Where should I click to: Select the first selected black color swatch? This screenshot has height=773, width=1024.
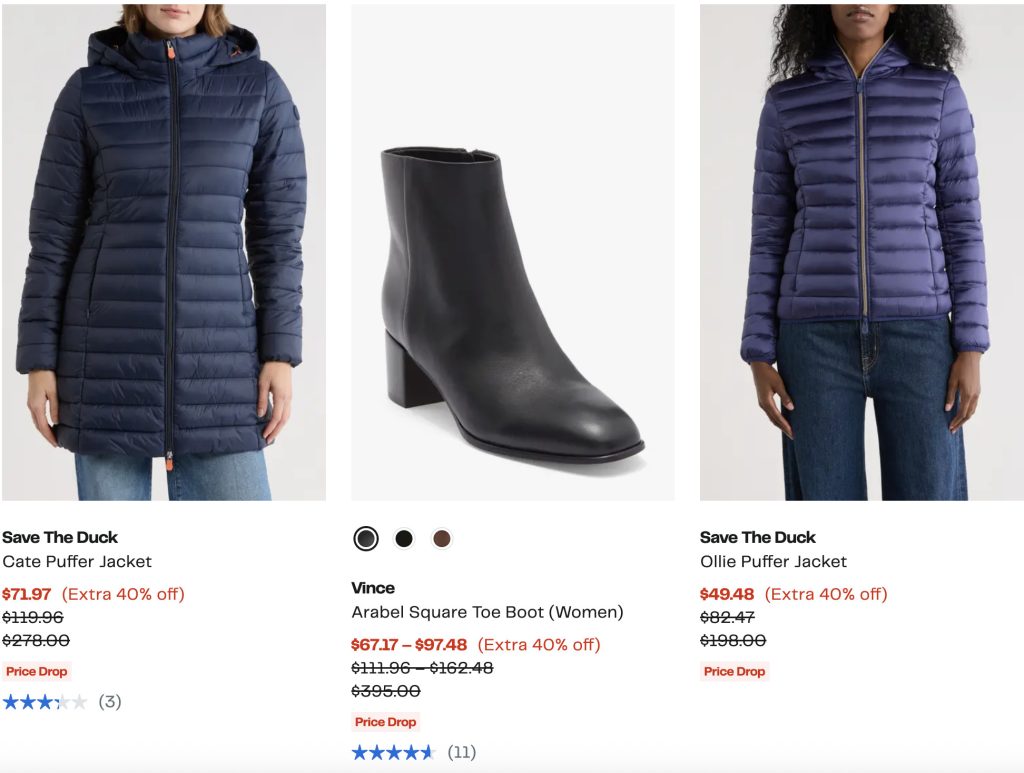point(366,539)
